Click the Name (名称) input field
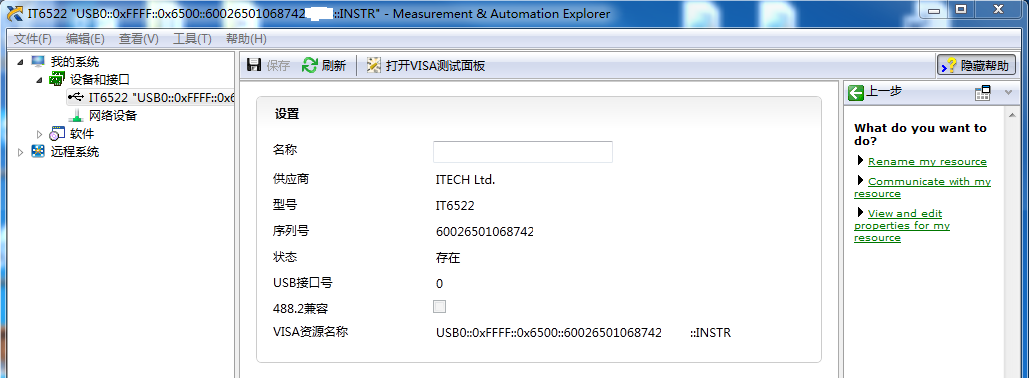 click(522, 152)
